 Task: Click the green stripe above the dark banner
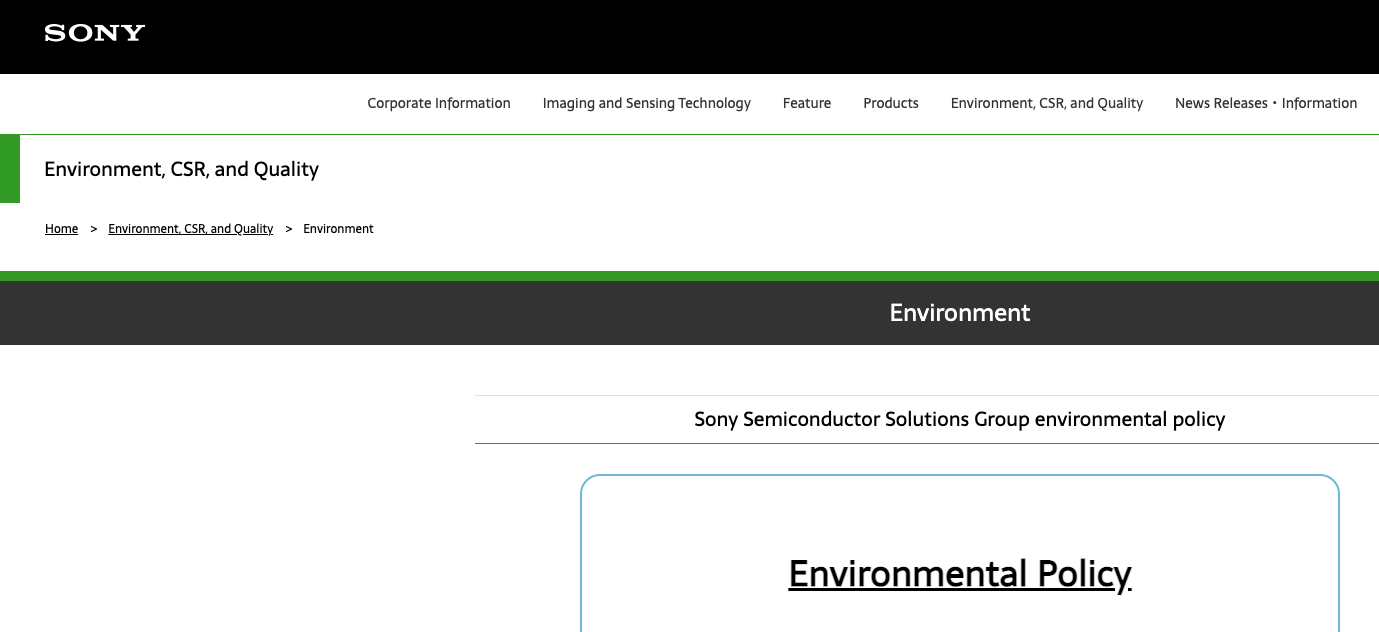click(x=689, y=276)
